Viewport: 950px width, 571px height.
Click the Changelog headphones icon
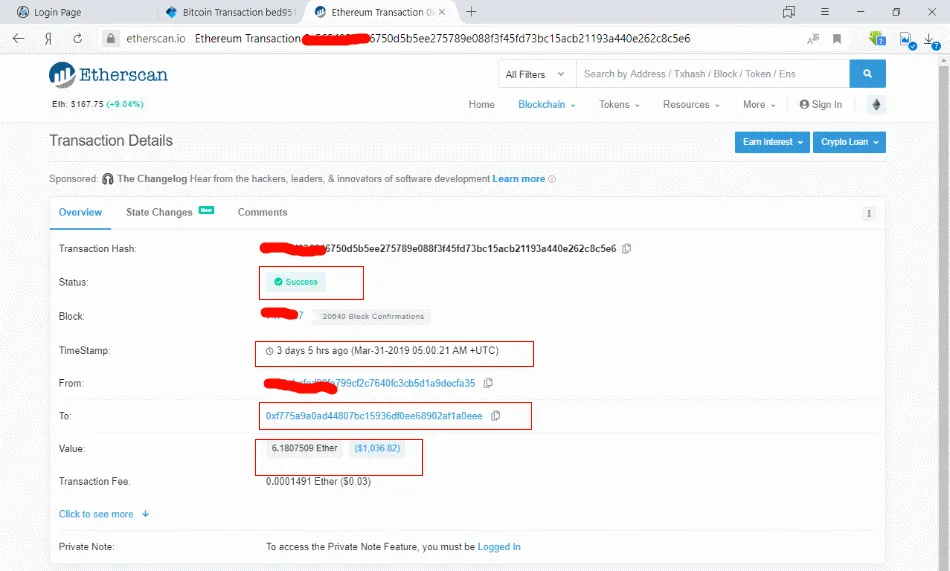click(x=108, y=179)
